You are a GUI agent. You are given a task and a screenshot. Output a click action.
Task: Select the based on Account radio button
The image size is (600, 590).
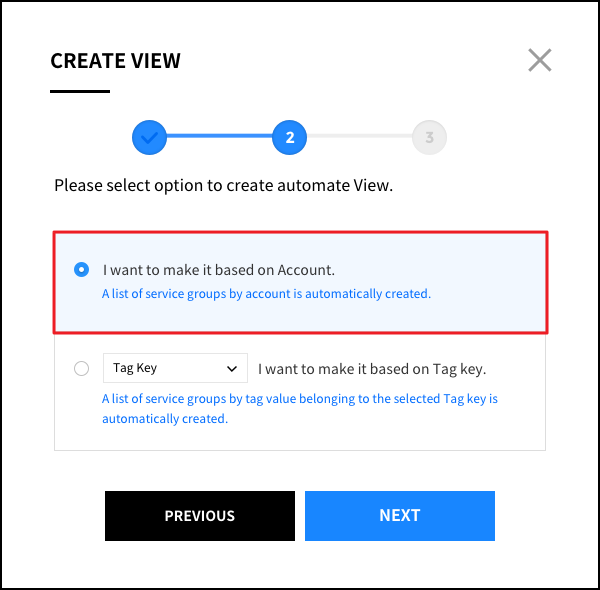tap(82, 269)
